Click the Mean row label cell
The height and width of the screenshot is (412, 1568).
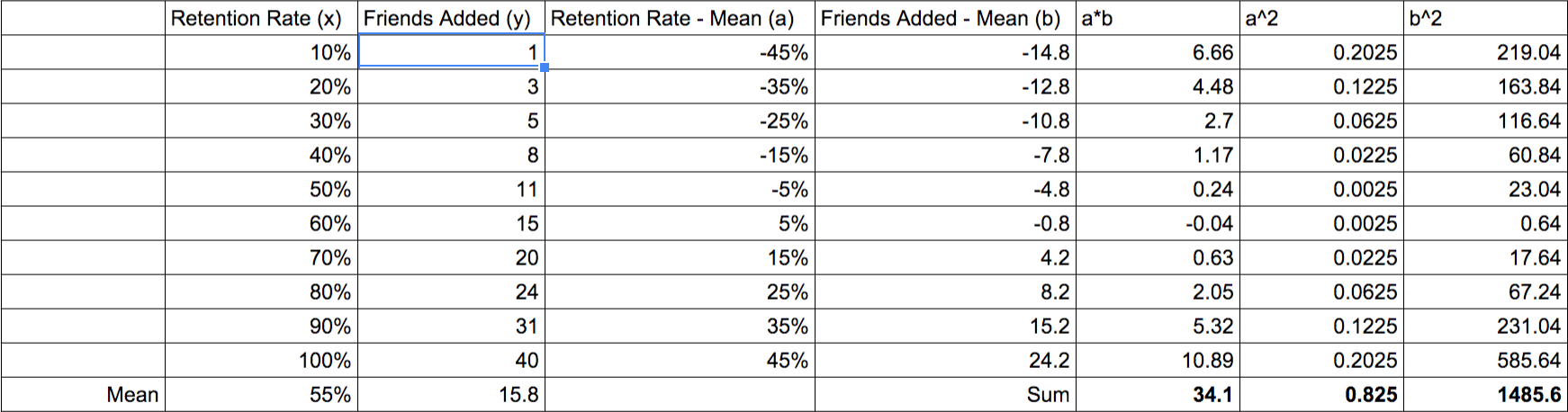point(83,394)
